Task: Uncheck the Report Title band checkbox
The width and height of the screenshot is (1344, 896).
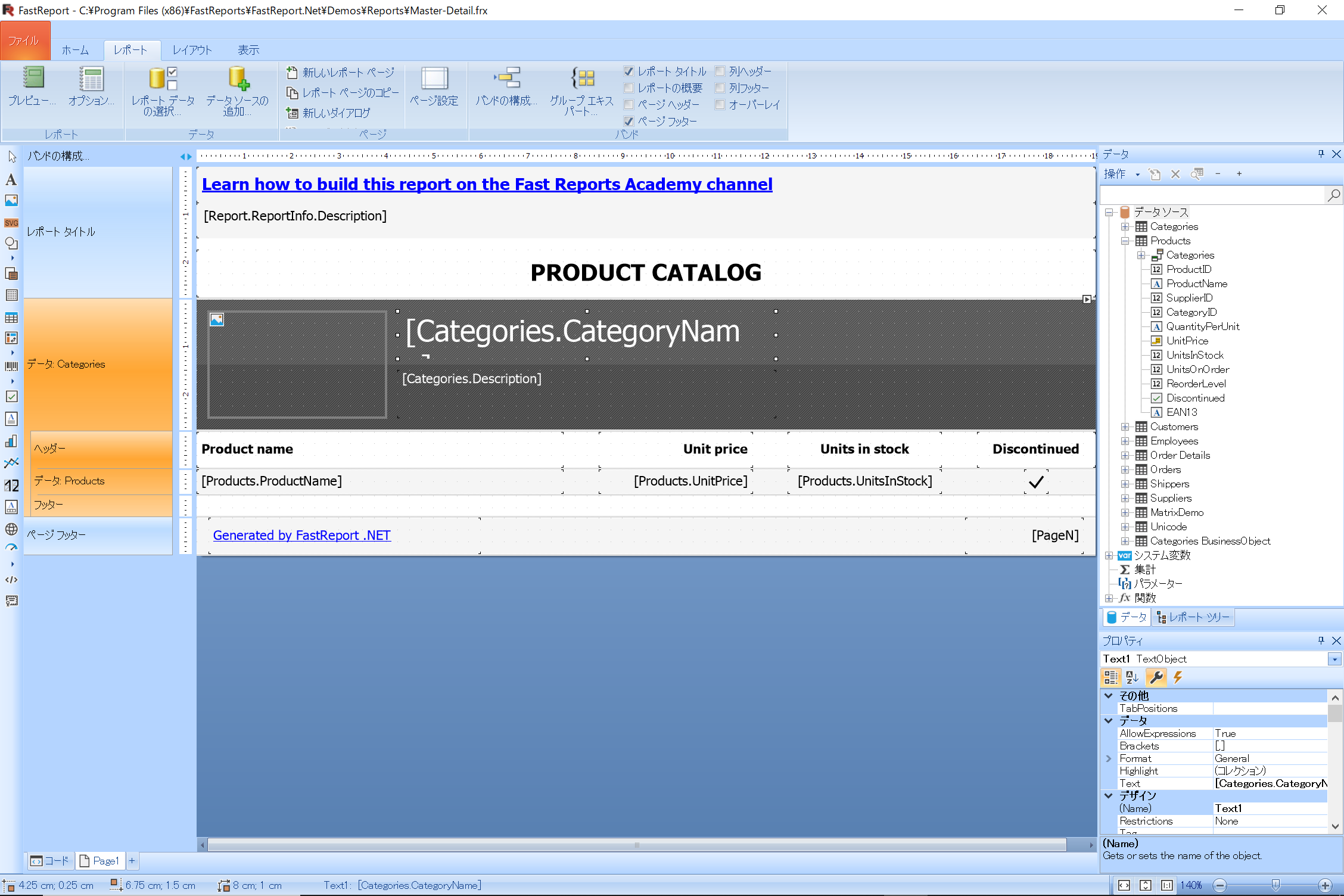Action: click(x=629, y=71)
